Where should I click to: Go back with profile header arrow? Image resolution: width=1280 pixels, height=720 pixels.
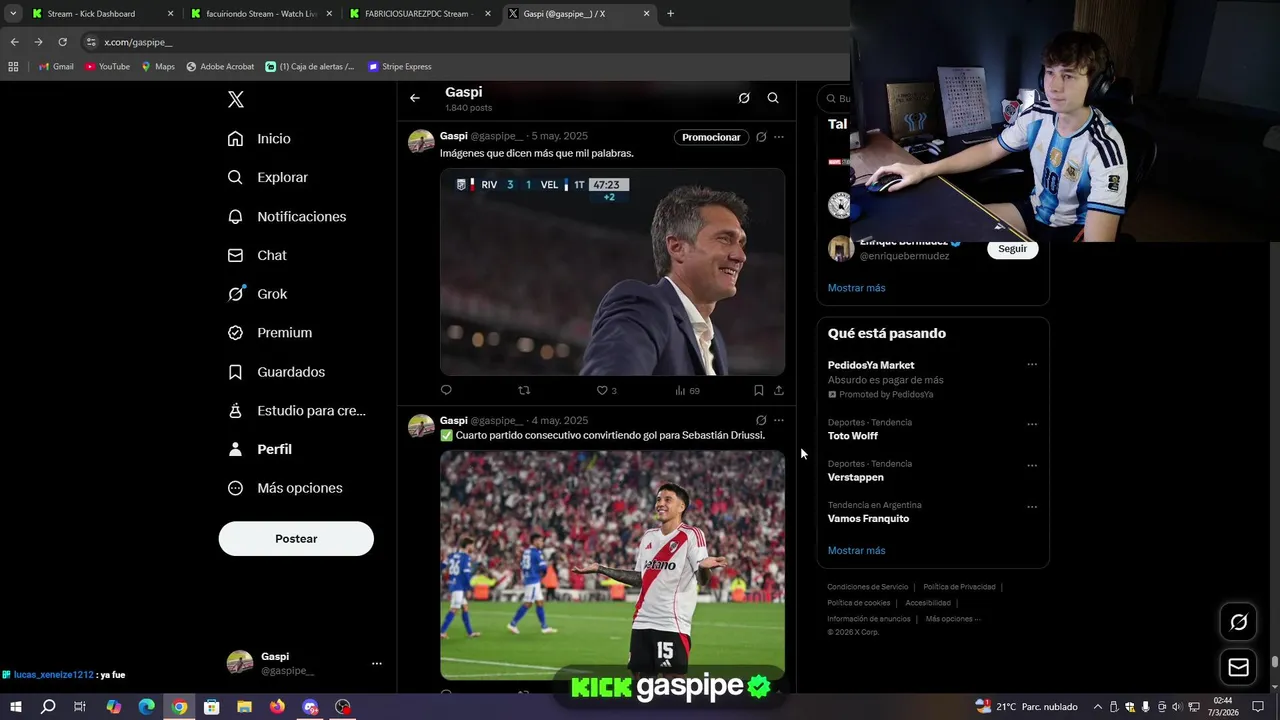pyautogui.click(x=415, y=98)
